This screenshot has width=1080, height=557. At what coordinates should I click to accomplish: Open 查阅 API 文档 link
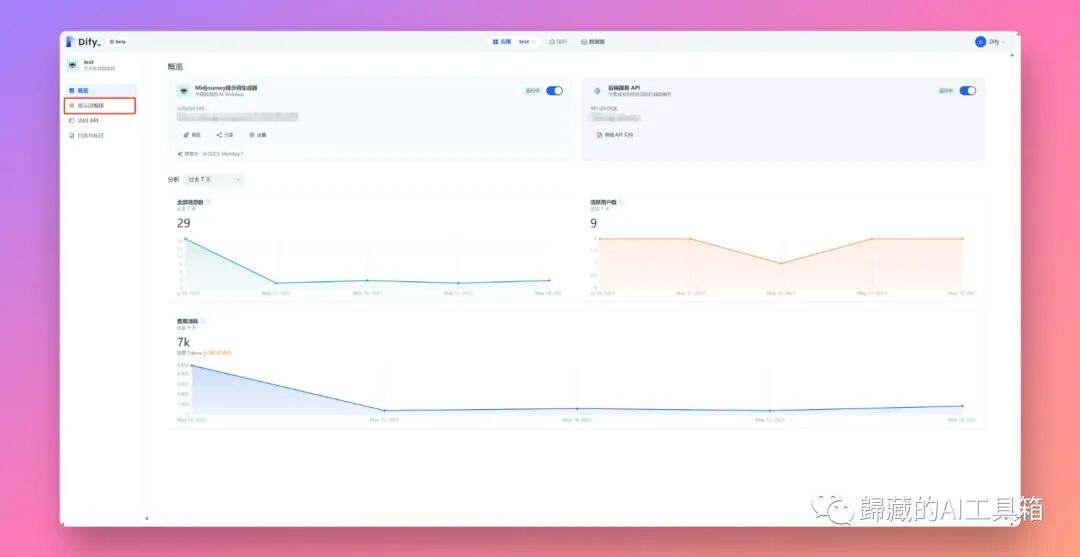click(615, 135)
